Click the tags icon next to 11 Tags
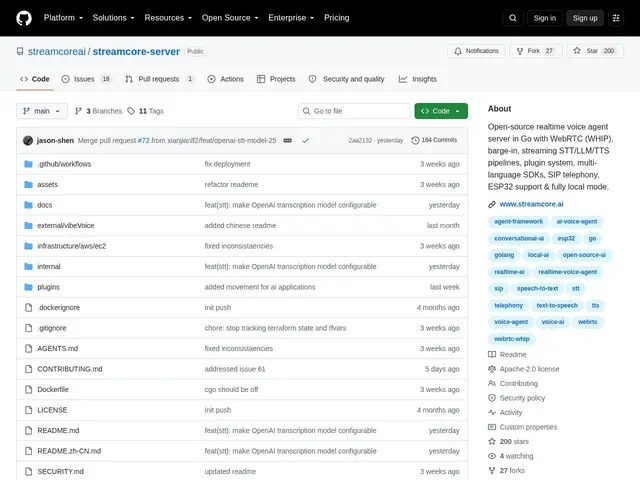 131,111
